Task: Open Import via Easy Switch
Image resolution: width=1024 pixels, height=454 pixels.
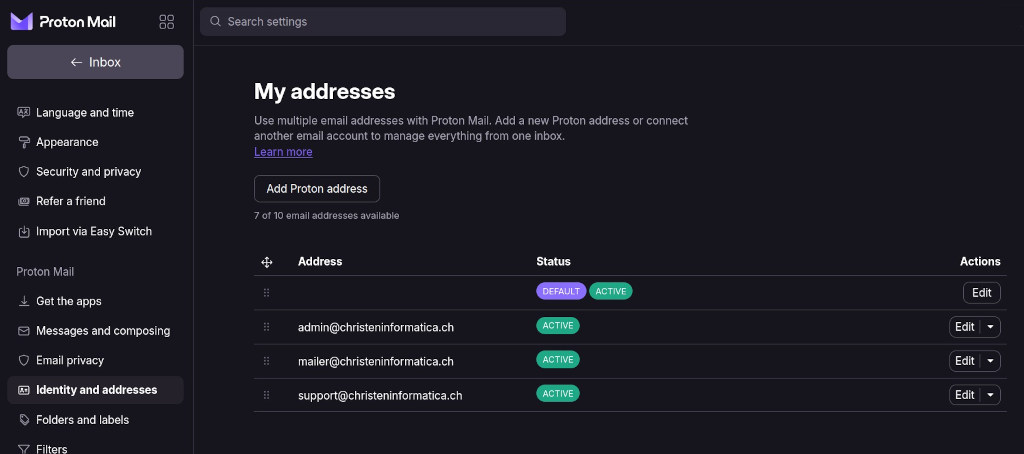Action: coord(94,231)
